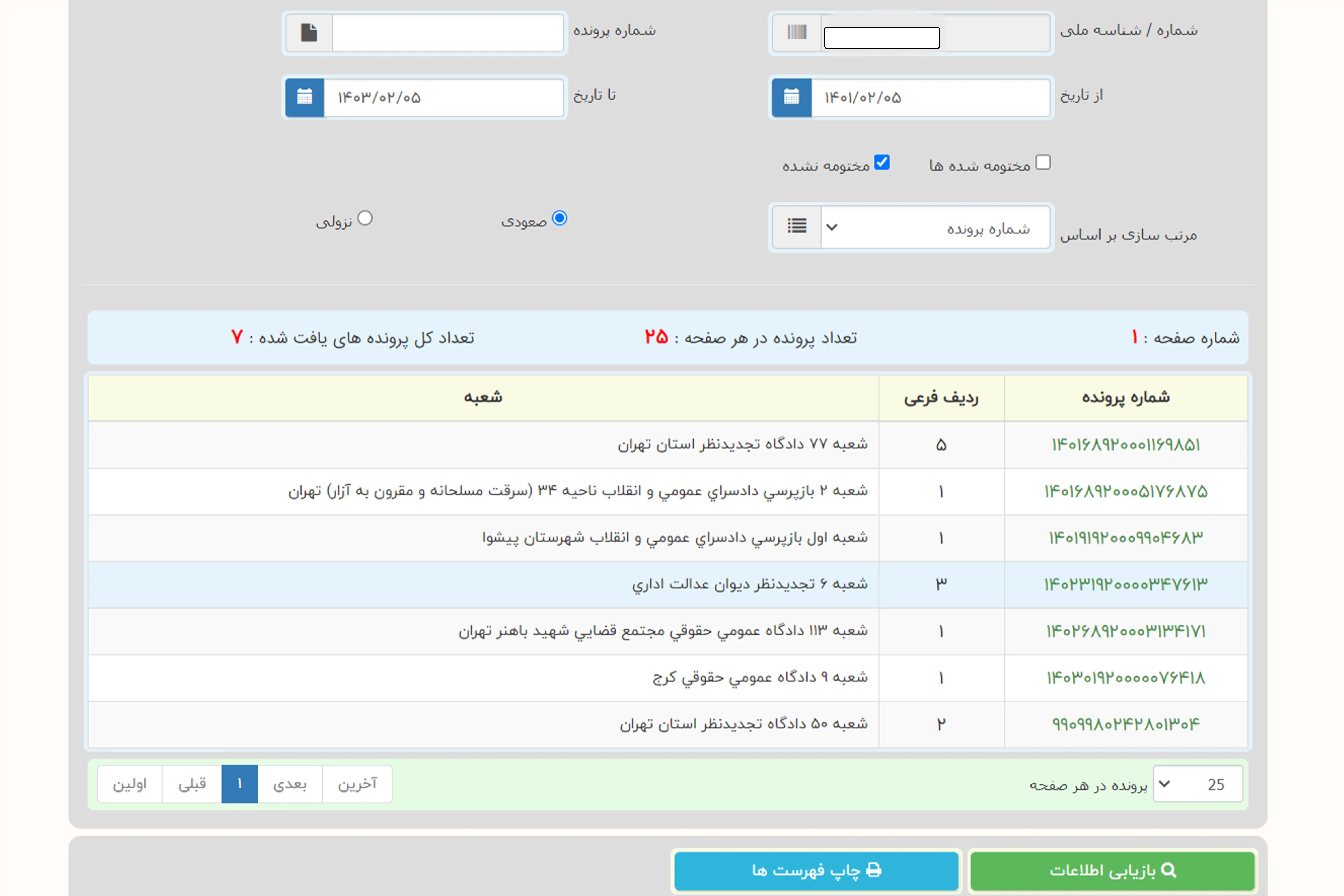Select row شعبه ۲ بازپرسي دادسراي ناحيه ۳۴
The height and width of the screenshot is (896, 1344).
coord(668,491)
